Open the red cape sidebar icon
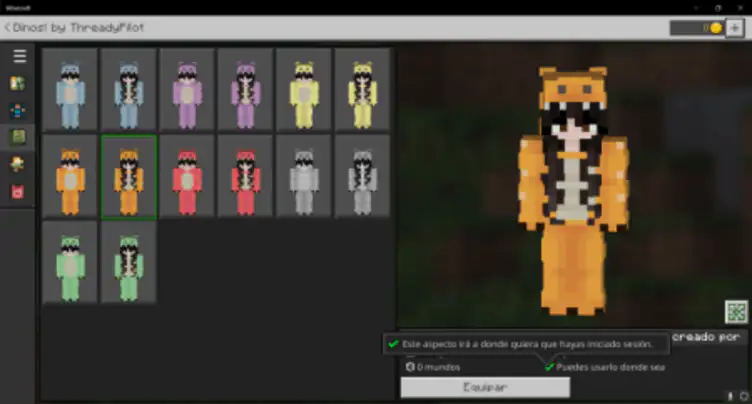752x404 pixels. (18, 192)
